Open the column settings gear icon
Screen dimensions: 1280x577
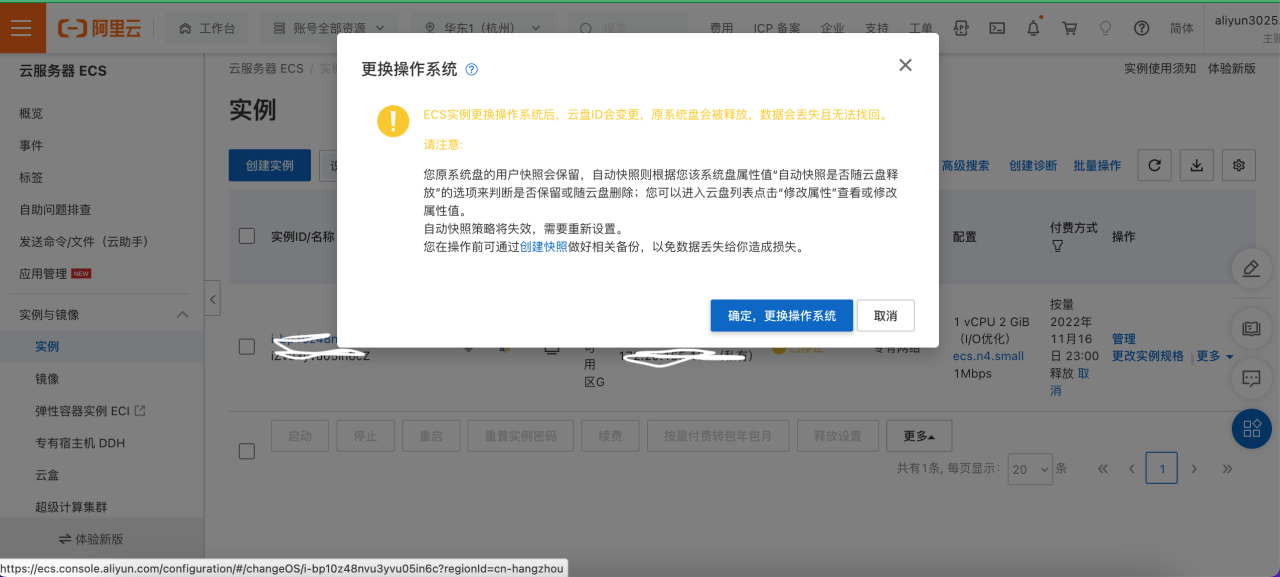coord(1239,166)
